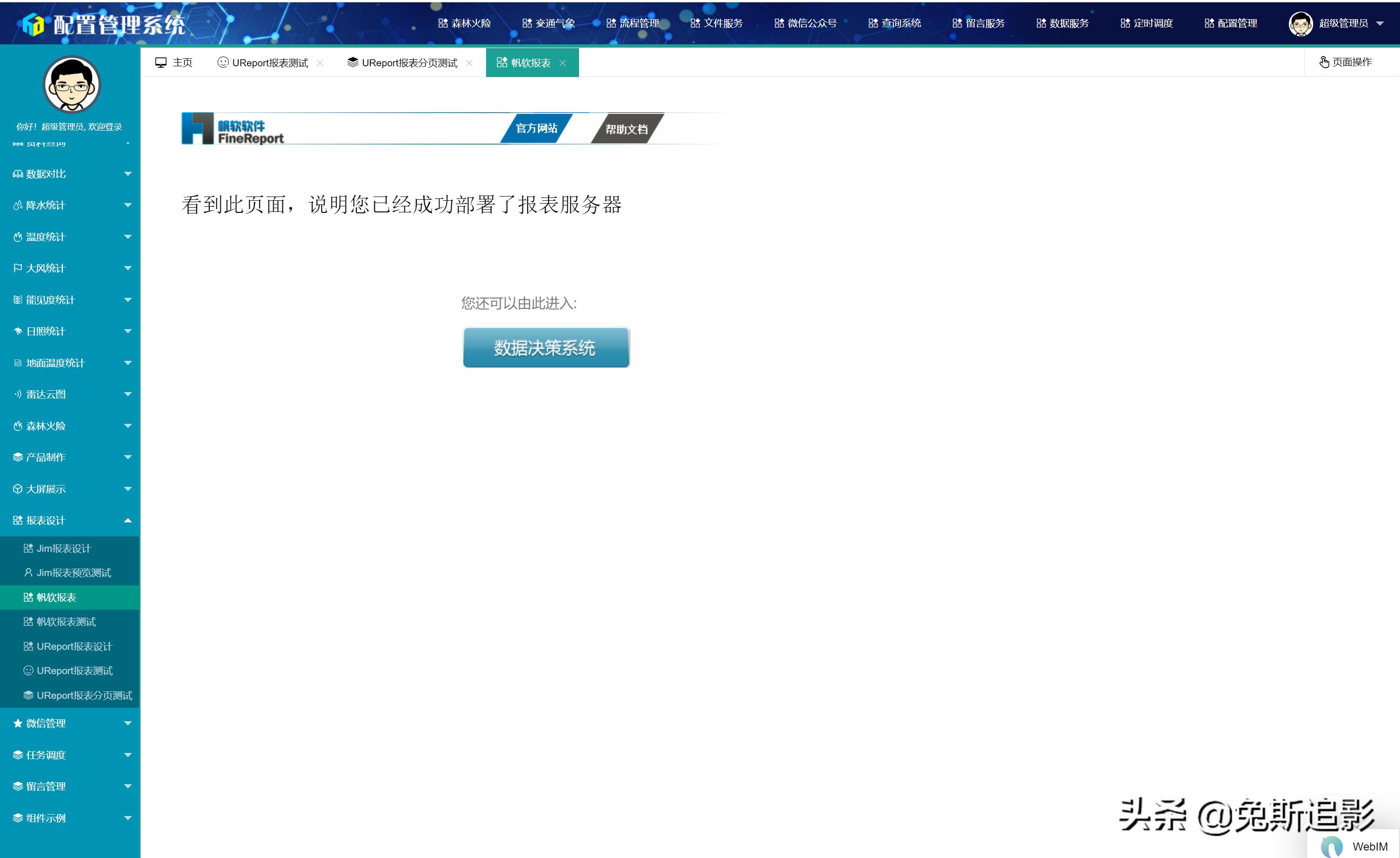
Task: Collapse the 报表设计 sidebar section
Action: (x=127, y=520)
